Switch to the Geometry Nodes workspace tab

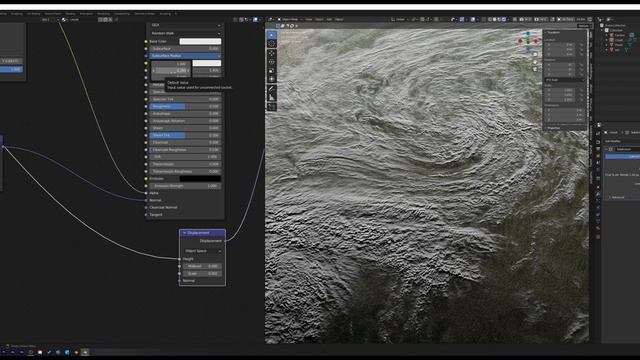145,13
